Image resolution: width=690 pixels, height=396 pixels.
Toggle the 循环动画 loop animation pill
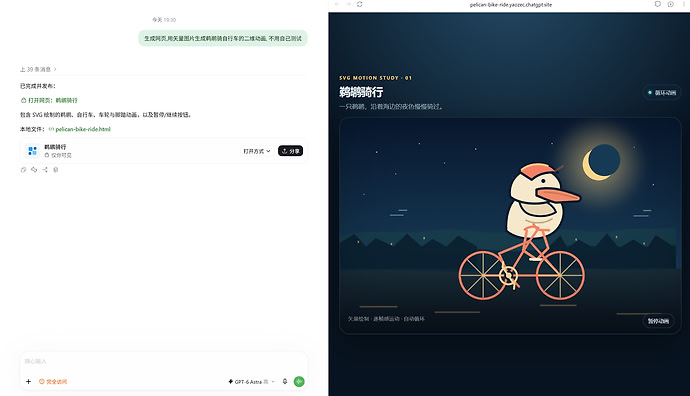(661, 92)
